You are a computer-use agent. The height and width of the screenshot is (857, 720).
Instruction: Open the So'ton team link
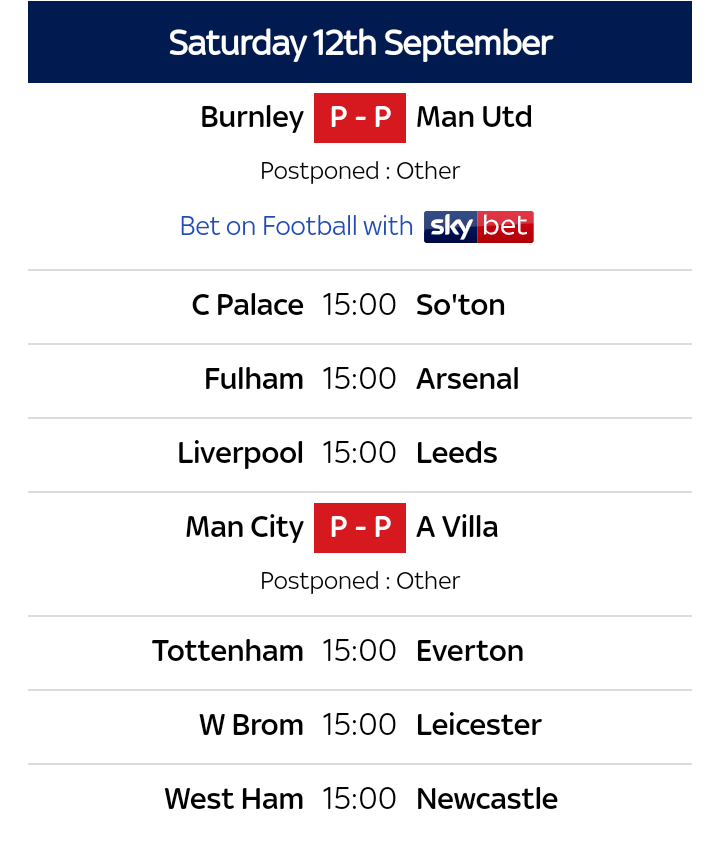pos(460,306)
